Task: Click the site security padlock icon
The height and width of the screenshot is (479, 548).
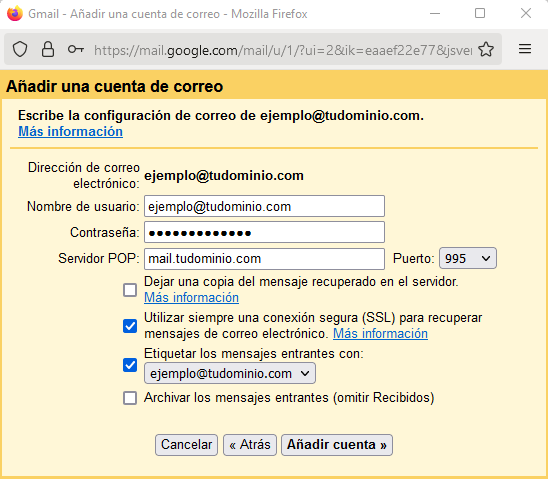Action: click(x=48, y=49)
